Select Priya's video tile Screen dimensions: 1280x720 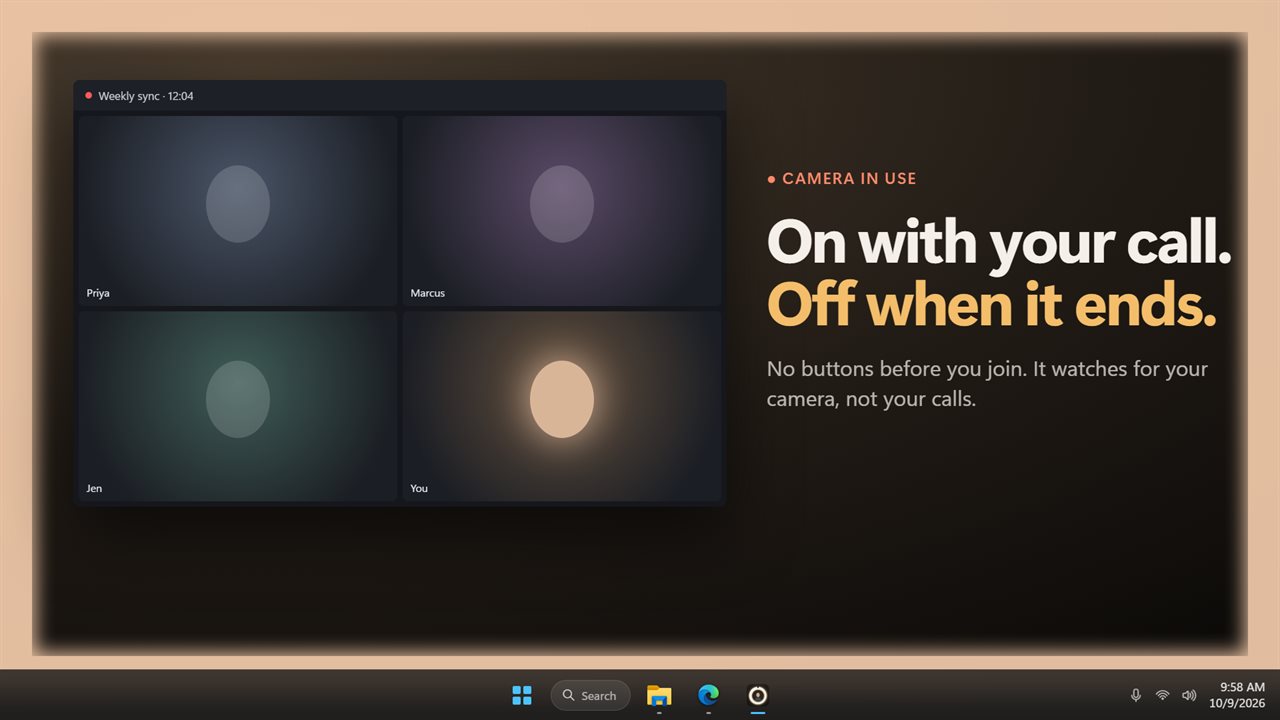(238, 211)
